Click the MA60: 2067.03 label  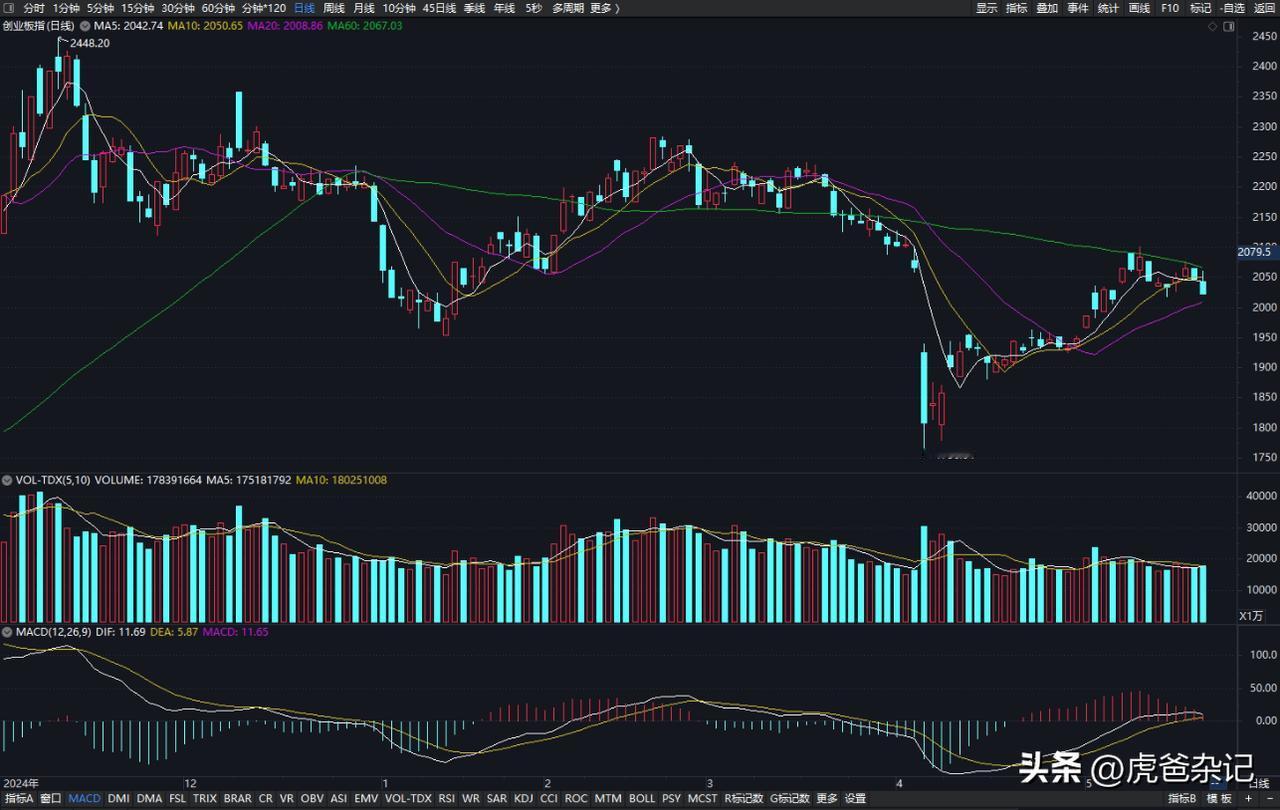pos(365,25)
